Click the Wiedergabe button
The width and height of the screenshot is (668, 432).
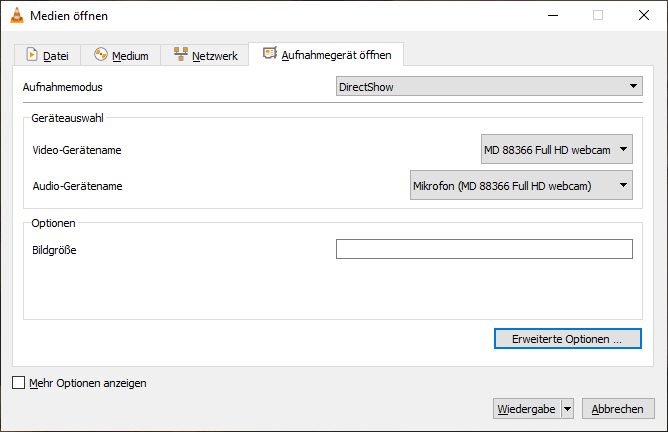click(527, 409)
